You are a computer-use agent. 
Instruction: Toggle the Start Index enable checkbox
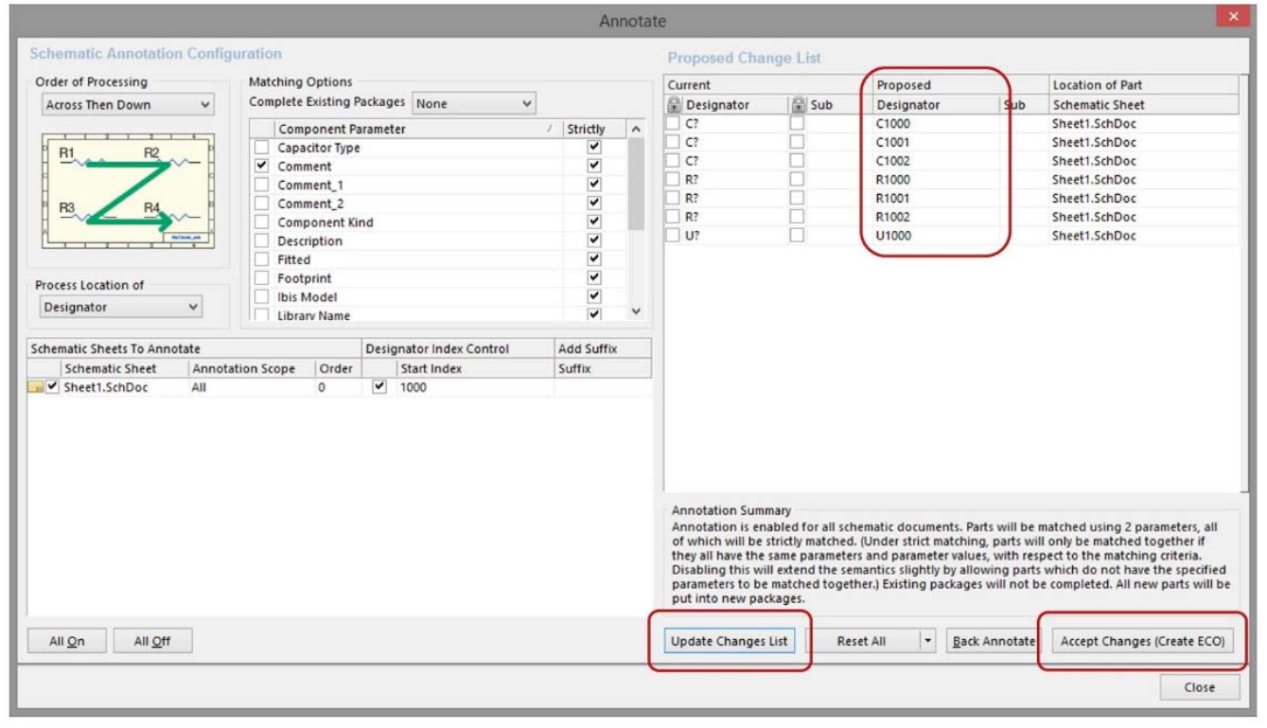coord(378,388)
